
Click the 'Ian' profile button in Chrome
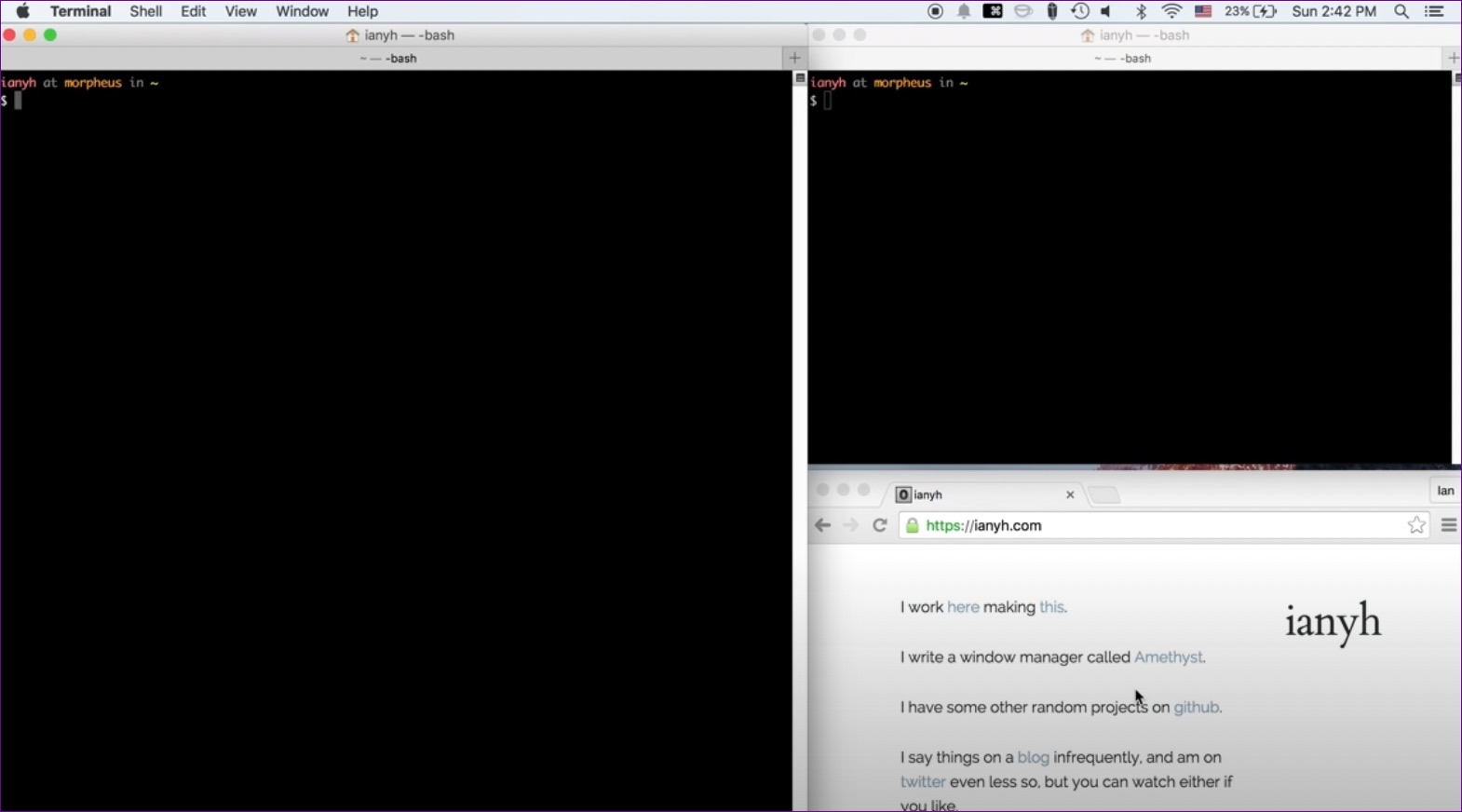pos(1445,491)
